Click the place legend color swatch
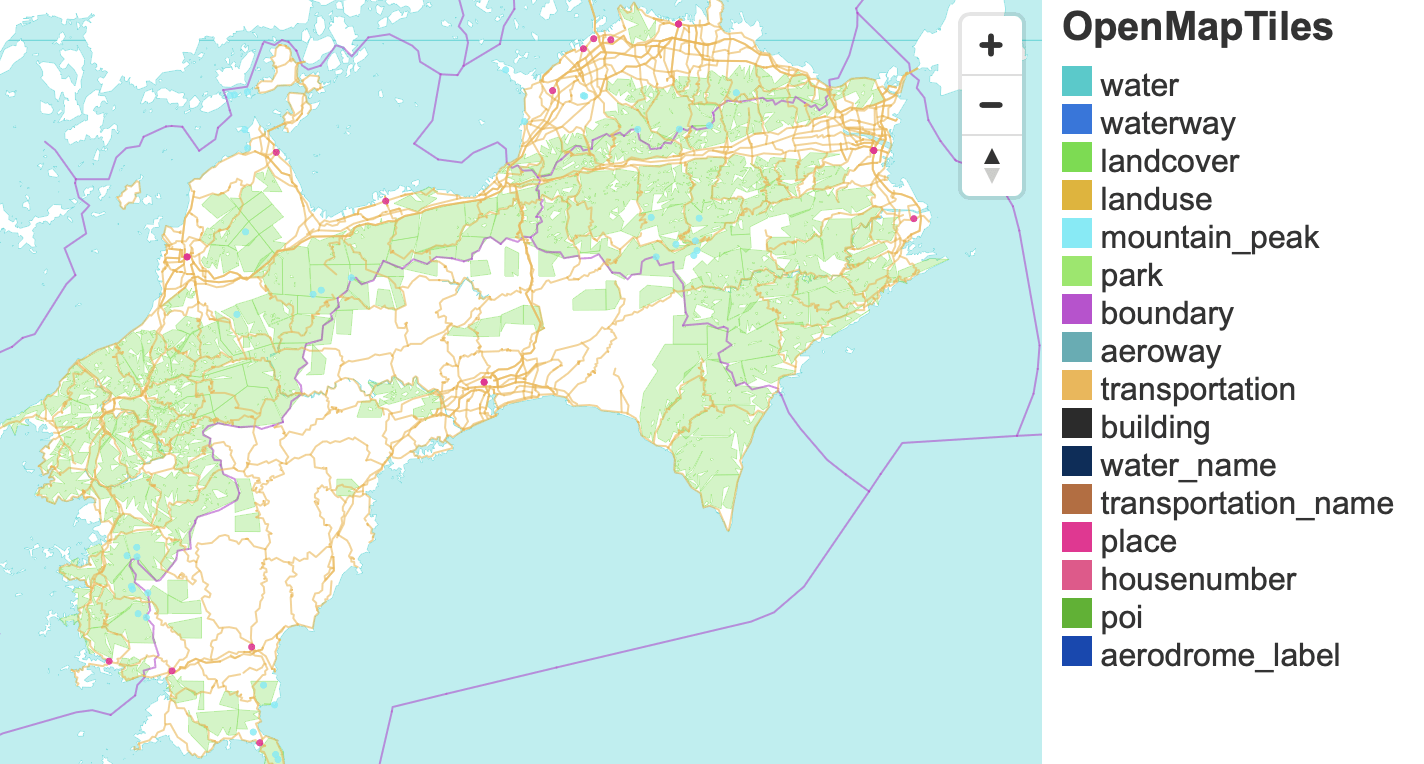Image resolution: width=1424 pixels, height=764 pixels. (1077, 538)
